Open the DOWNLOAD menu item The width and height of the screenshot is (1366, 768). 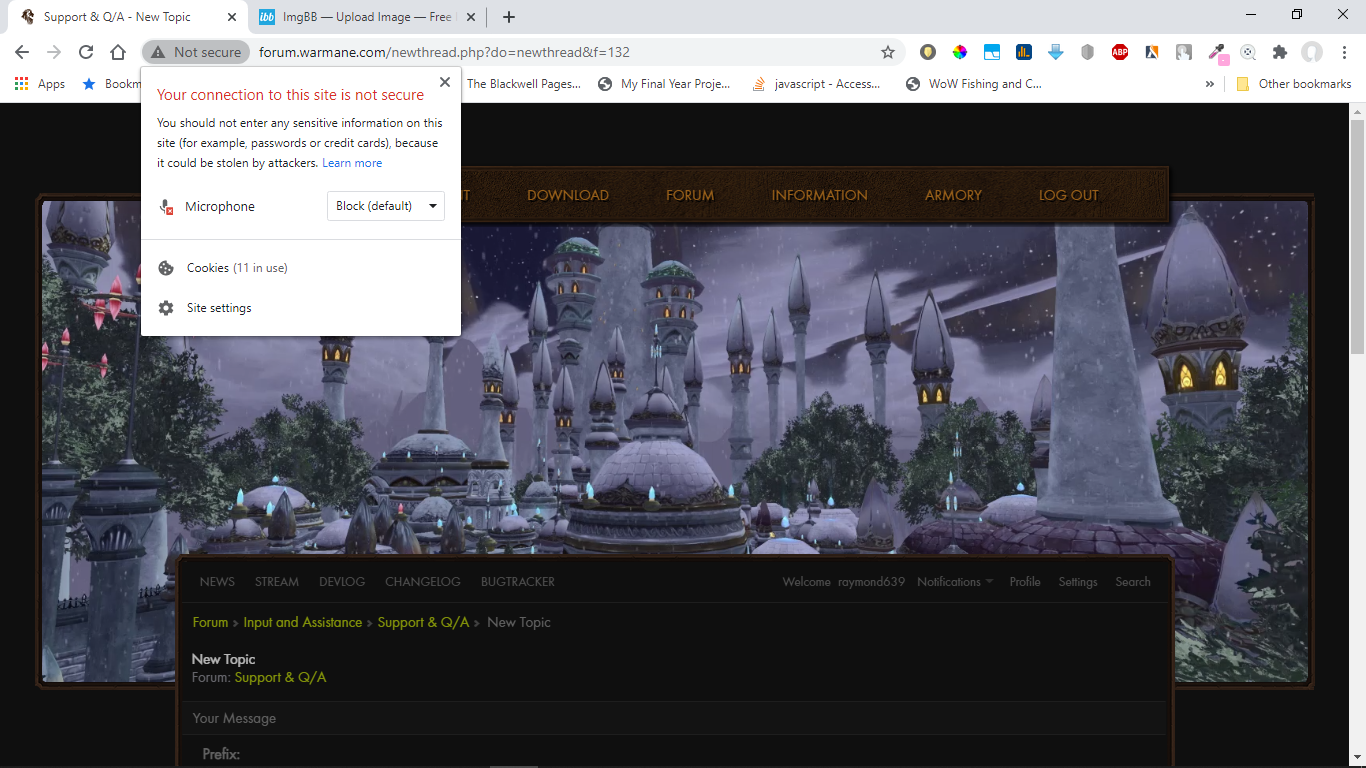coord(568,195)
